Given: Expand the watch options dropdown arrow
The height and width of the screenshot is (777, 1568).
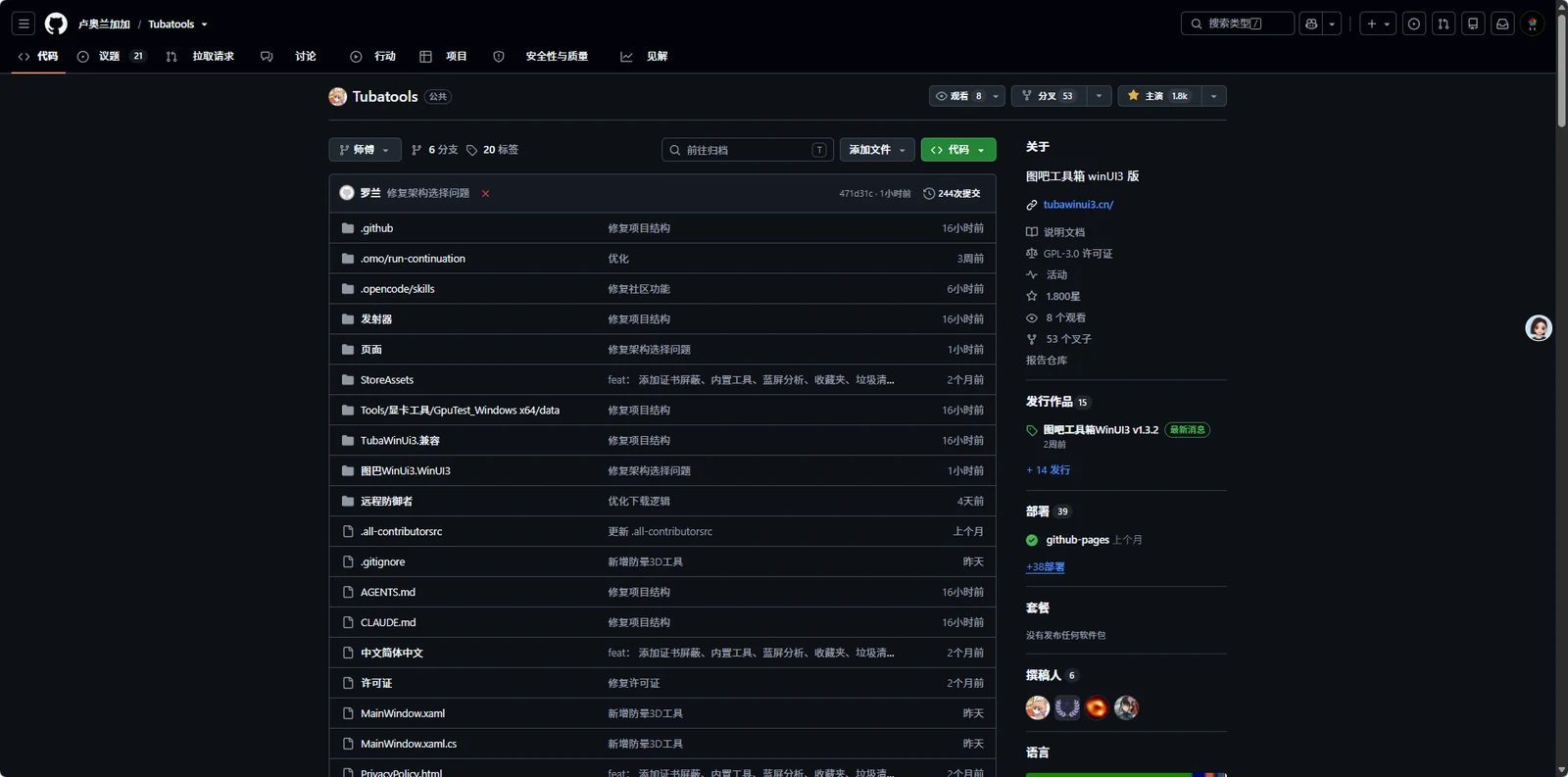Looking at the screenshot, I should click(996, 96).
